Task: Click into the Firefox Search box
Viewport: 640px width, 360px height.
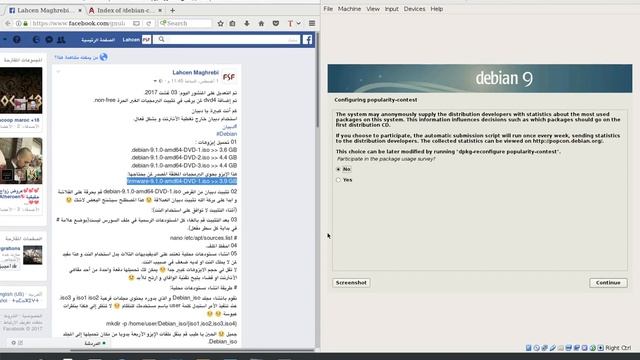Action: pyautogui.click(x=185, y=23)
